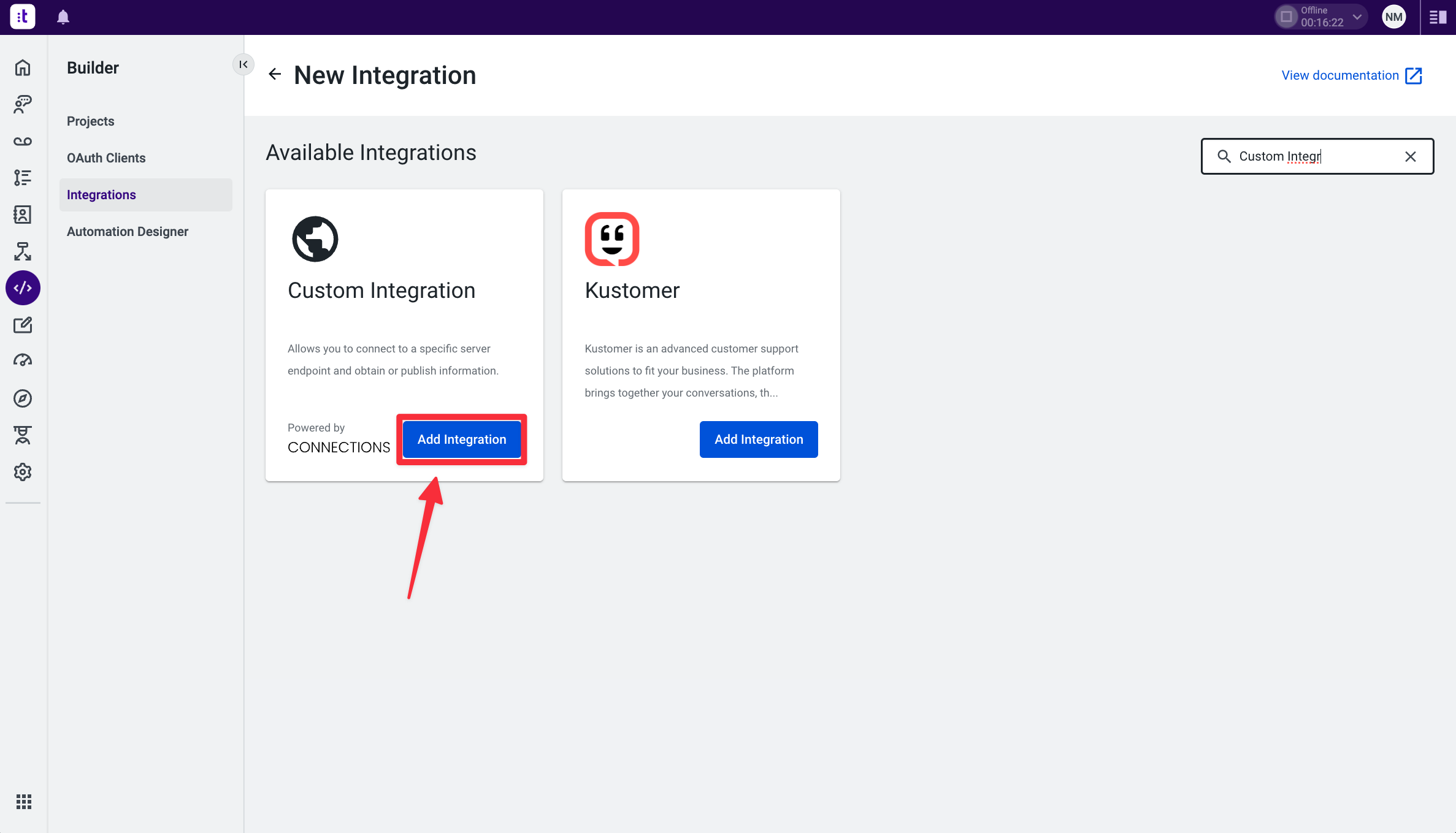The image size is (1456, 833).
Task: Click the search magnifier icon
Action: [x=1224, y=156]
